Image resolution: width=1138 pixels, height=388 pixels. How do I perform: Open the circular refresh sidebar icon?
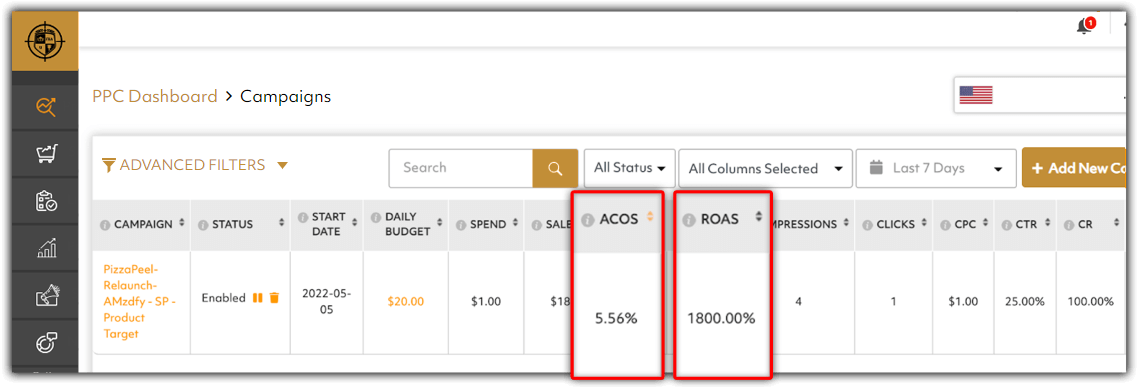point(46,343)
